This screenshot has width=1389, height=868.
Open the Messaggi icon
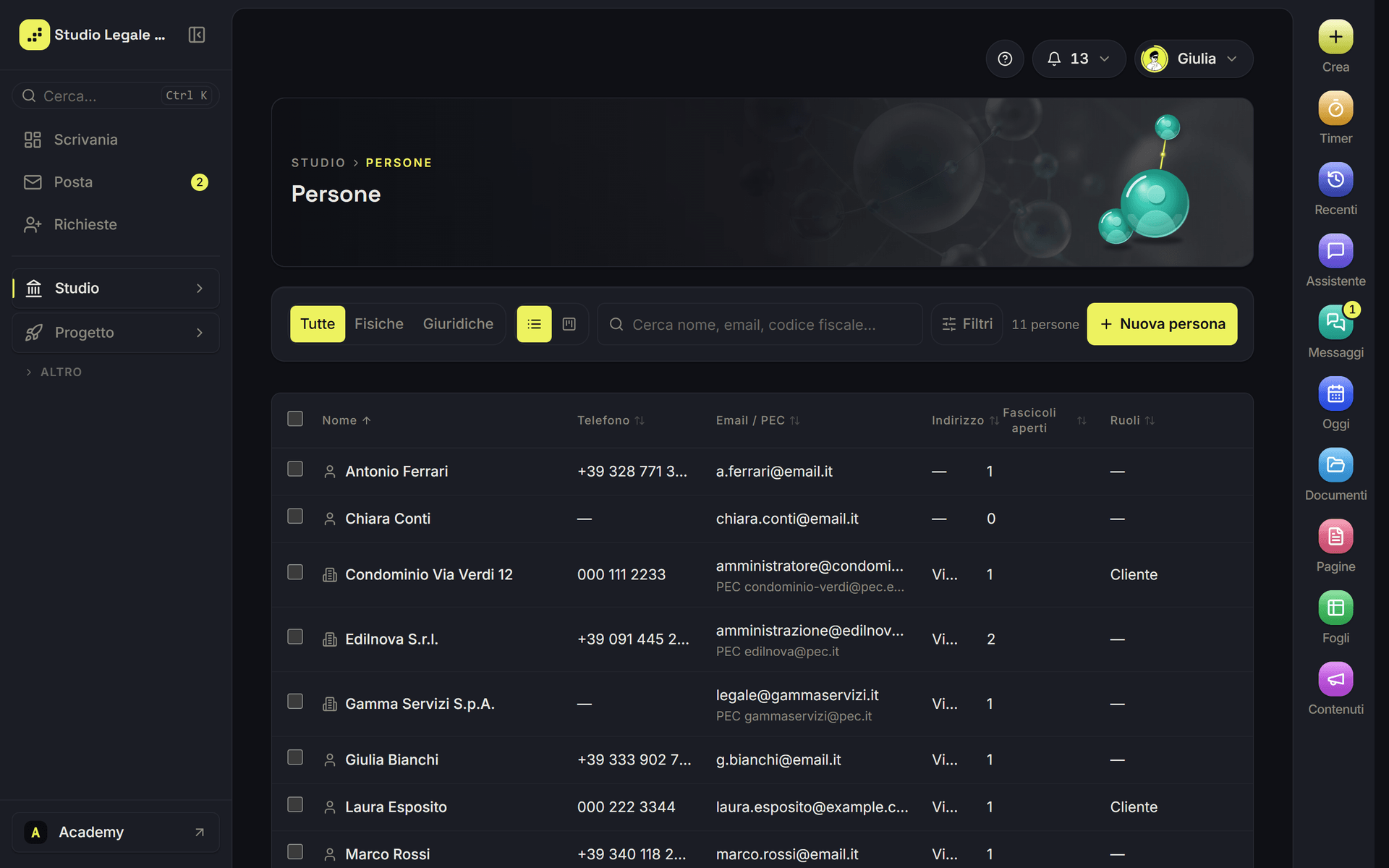click(1335, 323)
